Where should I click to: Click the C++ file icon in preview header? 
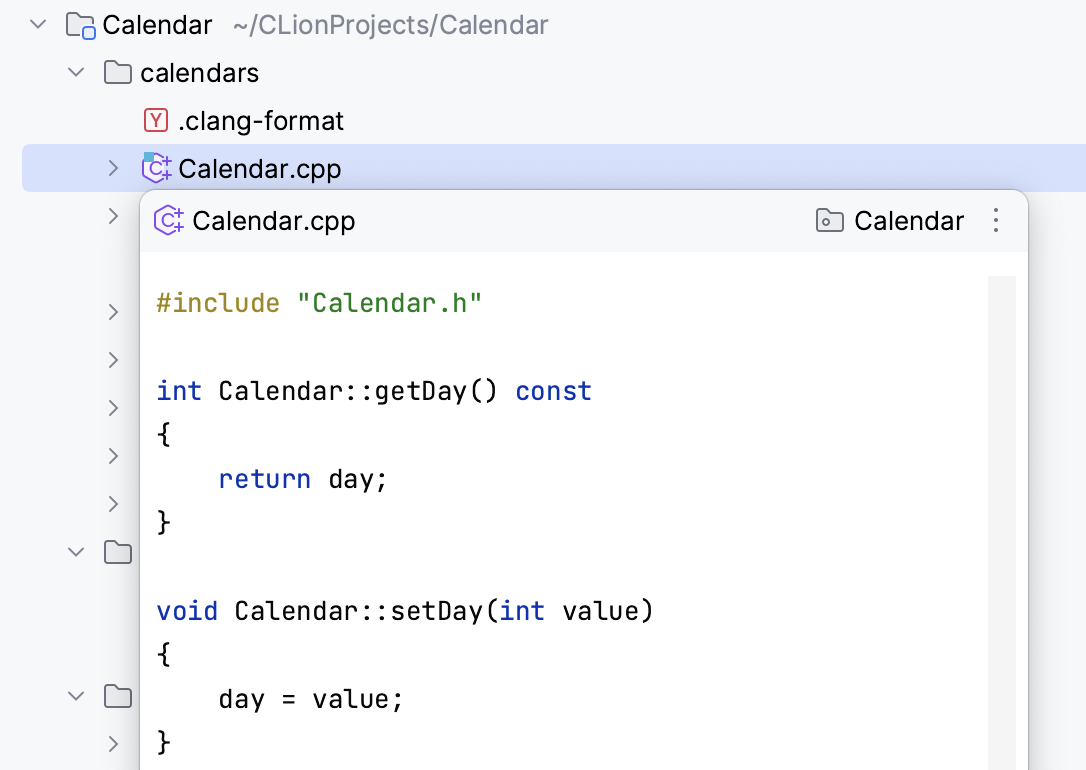[168, 221]
